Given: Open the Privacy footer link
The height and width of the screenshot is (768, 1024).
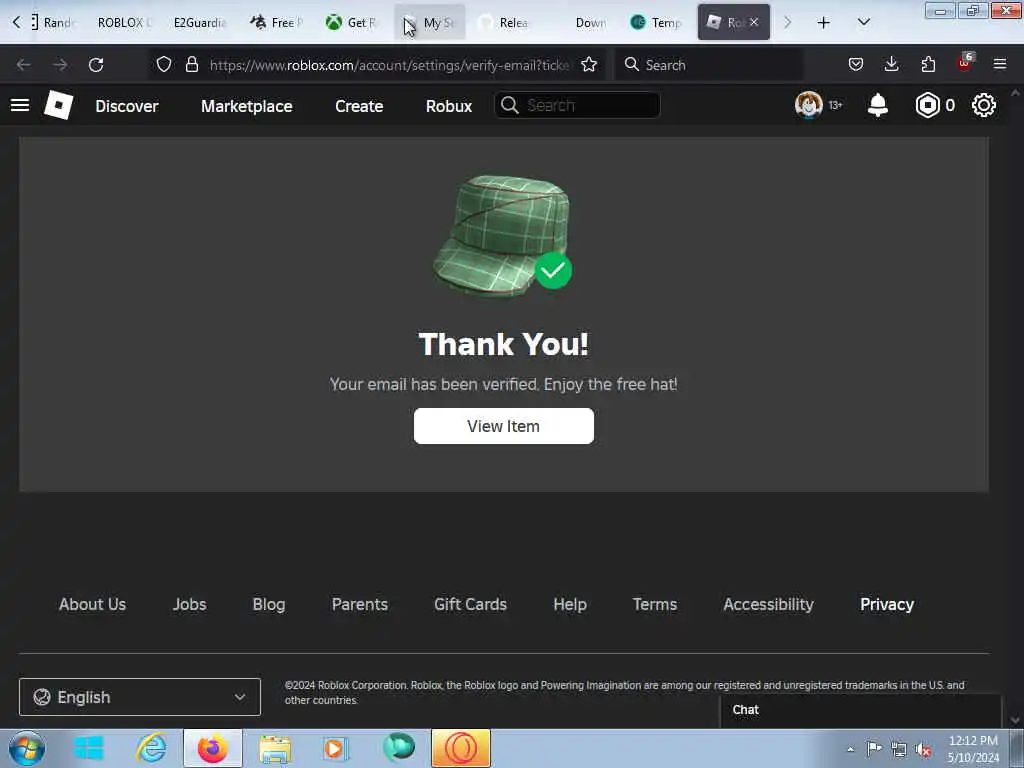Looking at the screenshot, I should click(x=887, y=605).
